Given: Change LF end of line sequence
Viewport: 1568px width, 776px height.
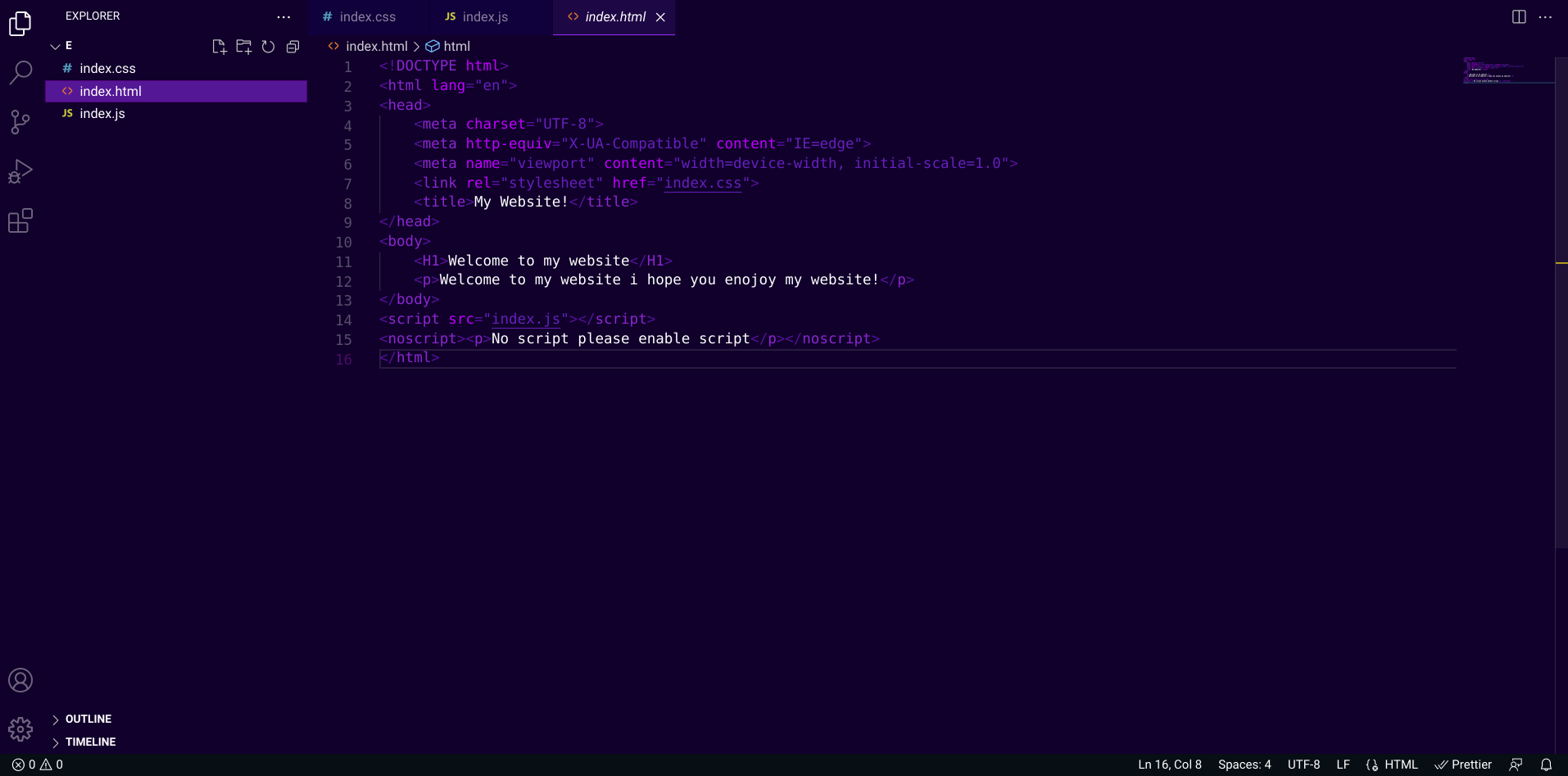Looking at the screenshot, I should (1343, 765).
